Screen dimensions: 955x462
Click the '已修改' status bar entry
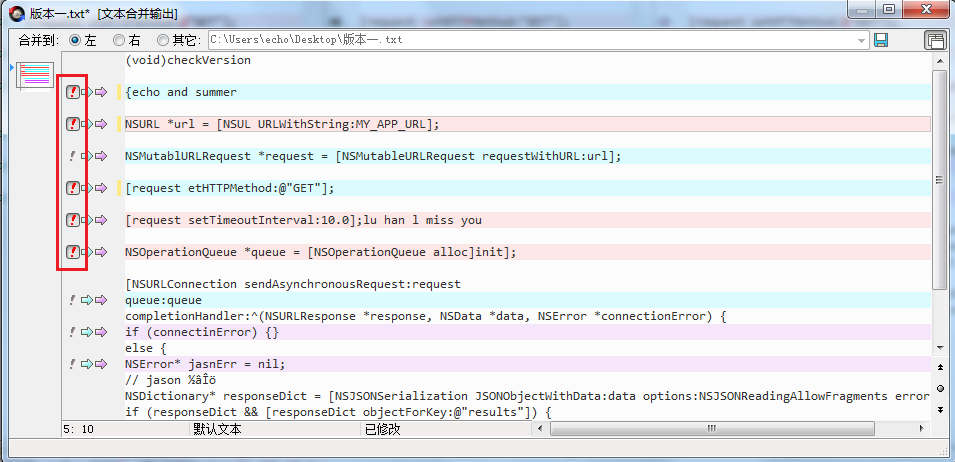pyautogui.click(x=382, y=429)
